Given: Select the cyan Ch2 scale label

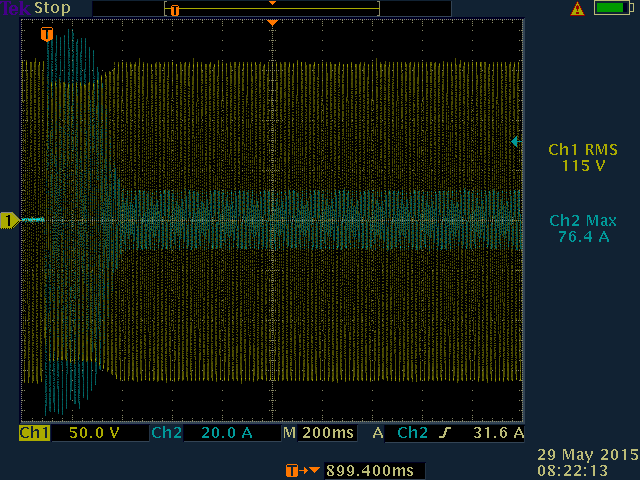Looking at the screenshot, I should 166,433.
